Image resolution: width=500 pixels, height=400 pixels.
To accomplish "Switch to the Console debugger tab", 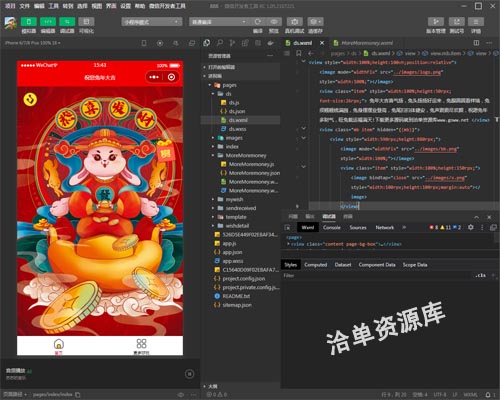I will click(x=332, y=227).
